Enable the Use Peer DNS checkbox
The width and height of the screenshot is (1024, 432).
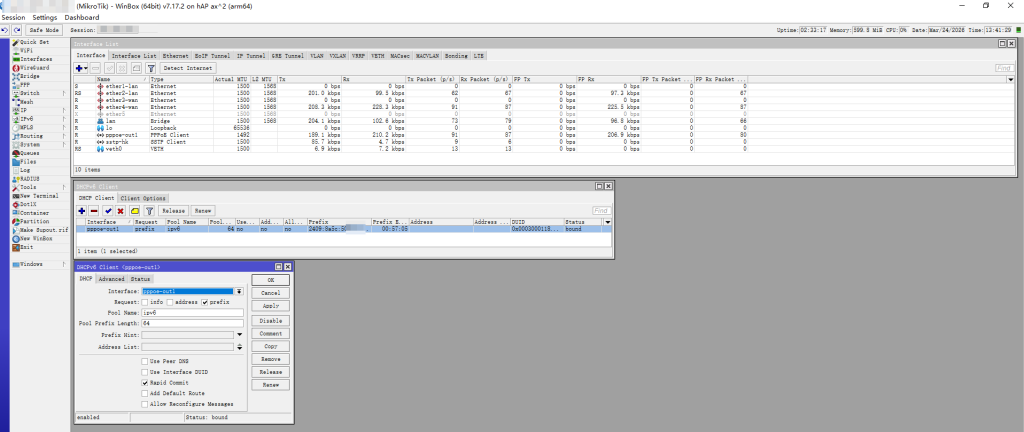pyautogui.click(x=145, y=360)
